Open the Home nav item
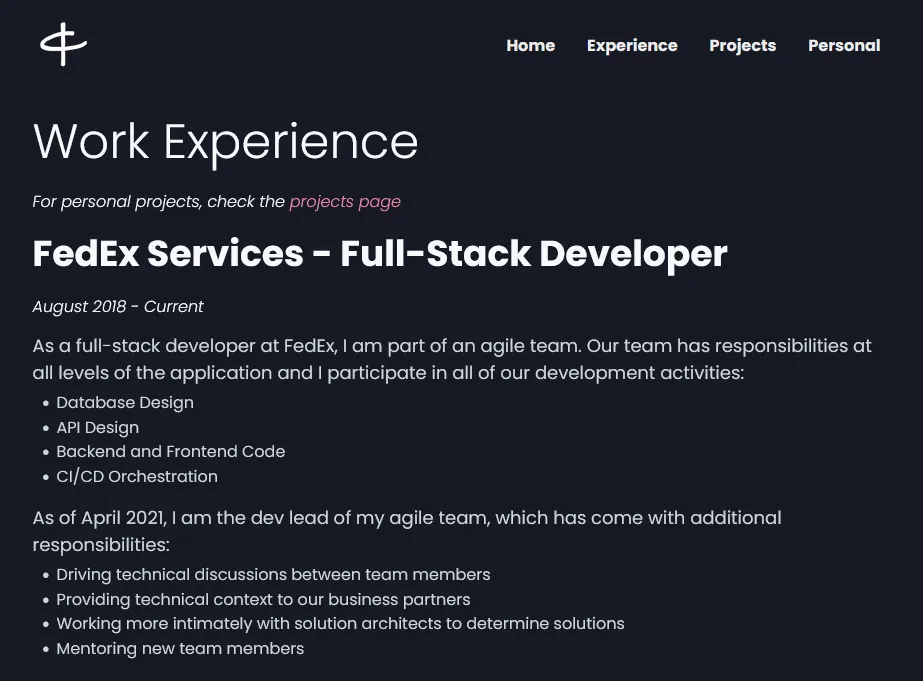Screen dimensions: 923x681 (530, 45)
